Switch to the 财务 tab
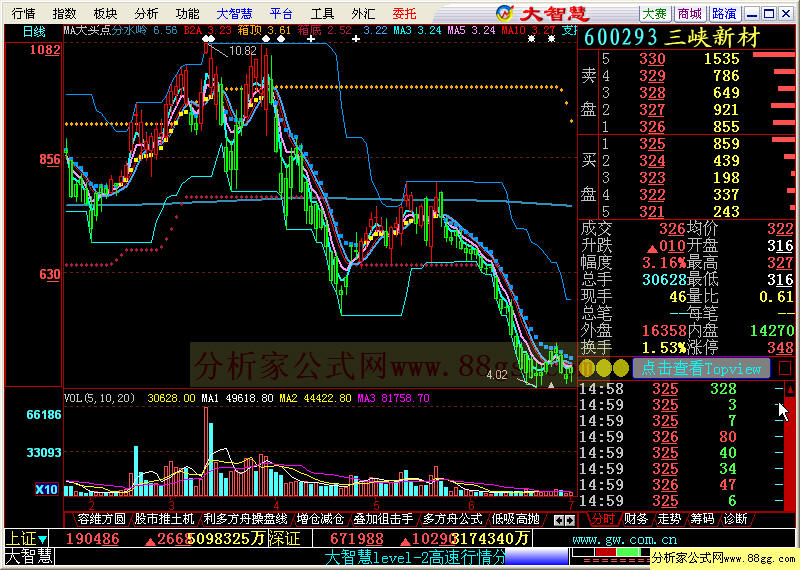Viewport: 800px width, 570px height. (x=636, y=519)
